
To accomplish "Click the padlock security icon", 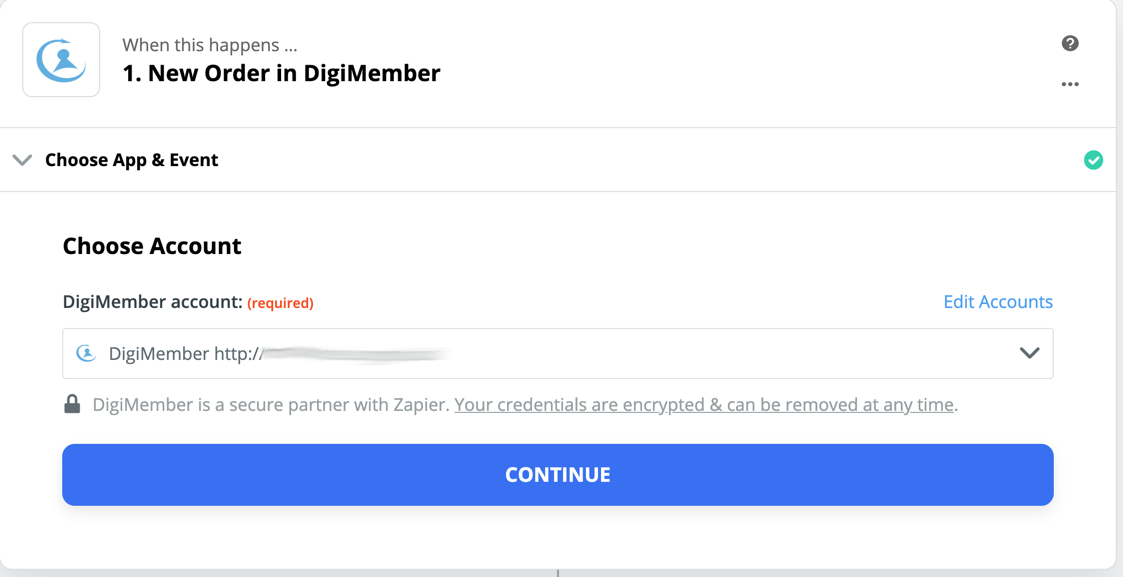I will [x=72, y=404].
